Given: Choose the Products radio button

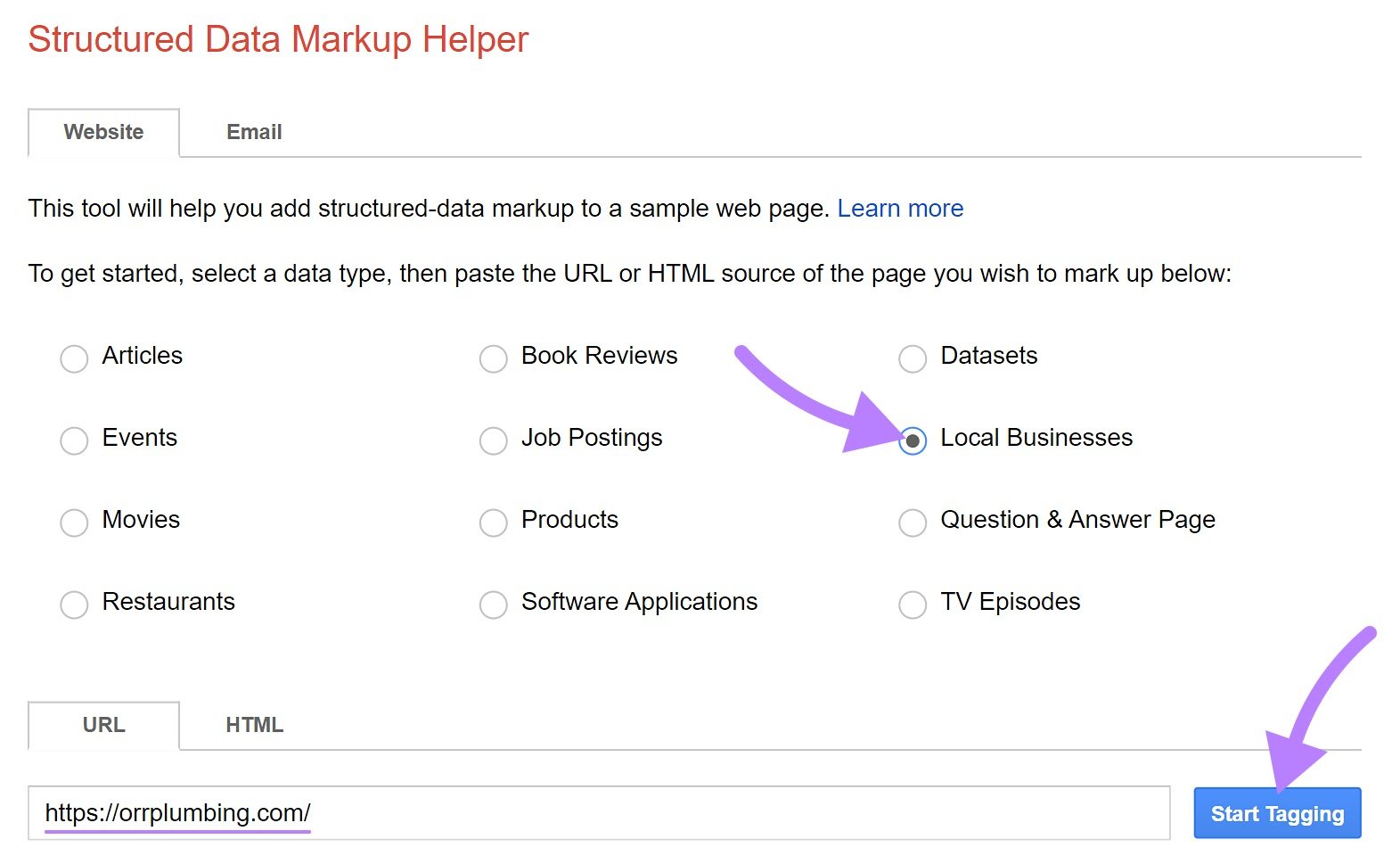Looking at the screenshot, I should 493,523.
